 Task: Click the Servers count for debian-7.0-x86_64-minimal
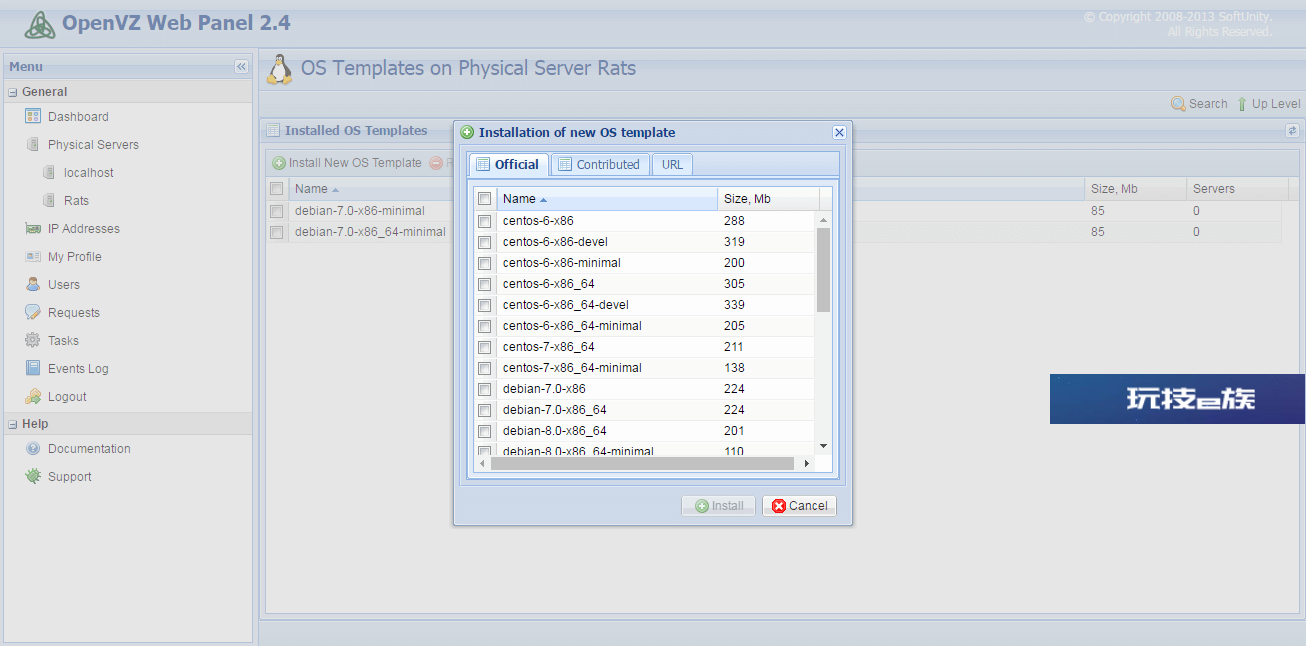pyautogui.click(x=1196, y=232)
